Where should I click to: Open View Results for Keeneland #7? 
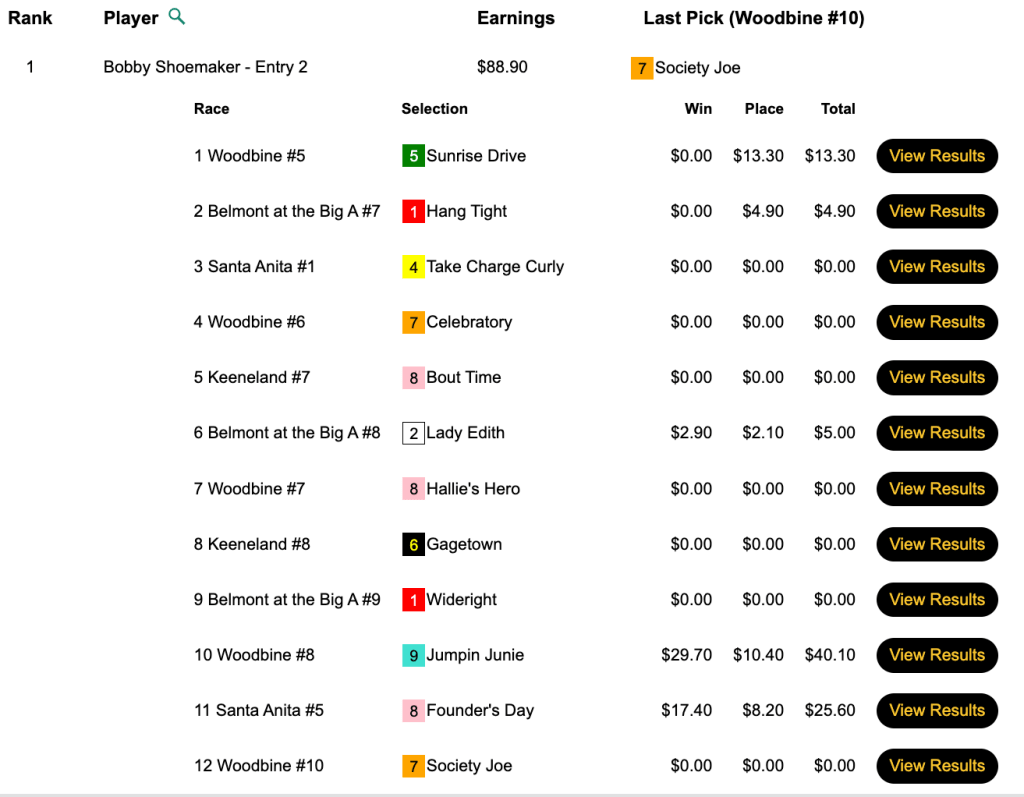(x=937, y=378)
